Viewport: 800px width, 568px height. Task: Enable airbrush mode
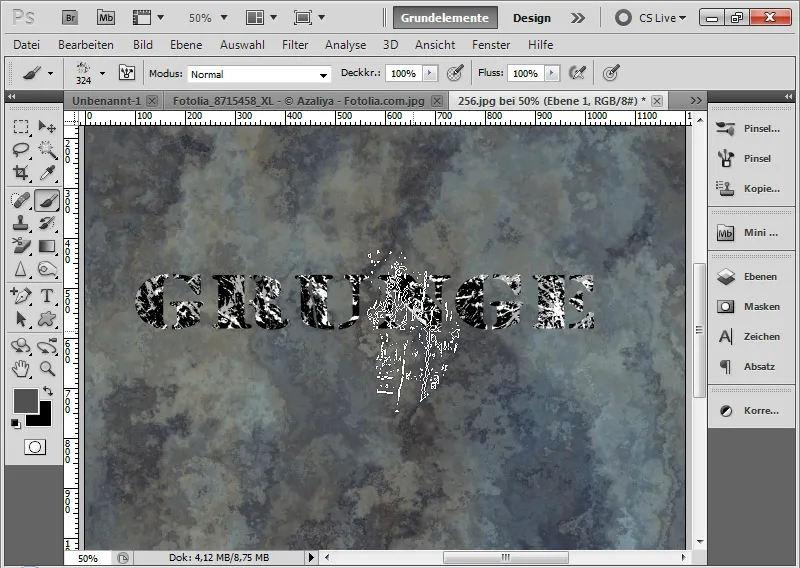577,73
